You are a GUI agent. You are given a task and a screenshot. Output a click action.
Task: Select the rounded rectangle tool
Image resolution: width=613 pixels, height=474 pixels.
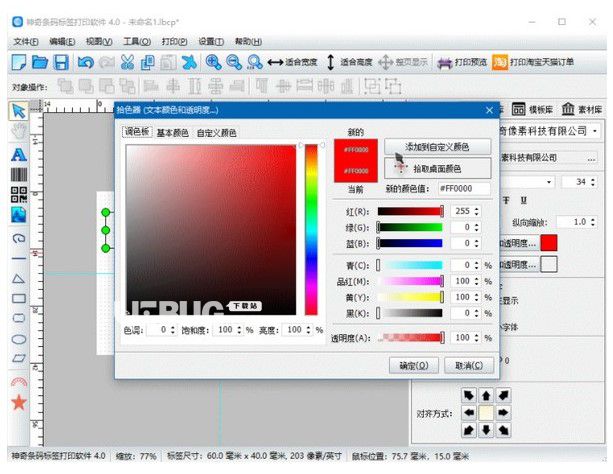[19, 318]
